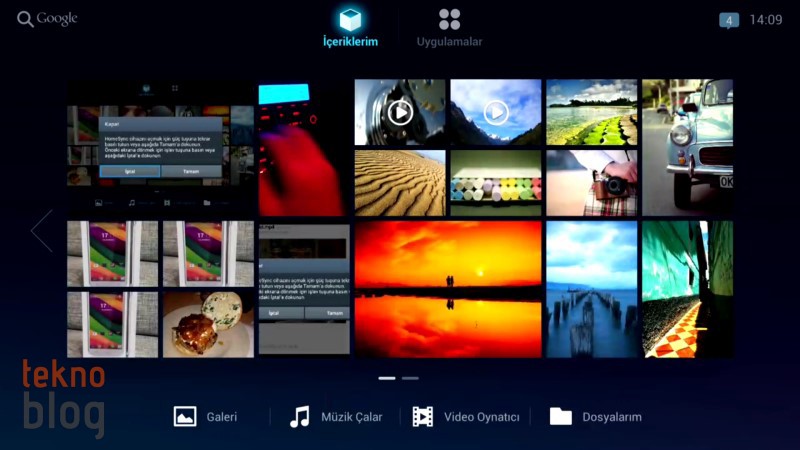Image resolution: width=800 pixels, height=450 pixels.
Task: Click the clock showing 14:09
Action: 765,20
